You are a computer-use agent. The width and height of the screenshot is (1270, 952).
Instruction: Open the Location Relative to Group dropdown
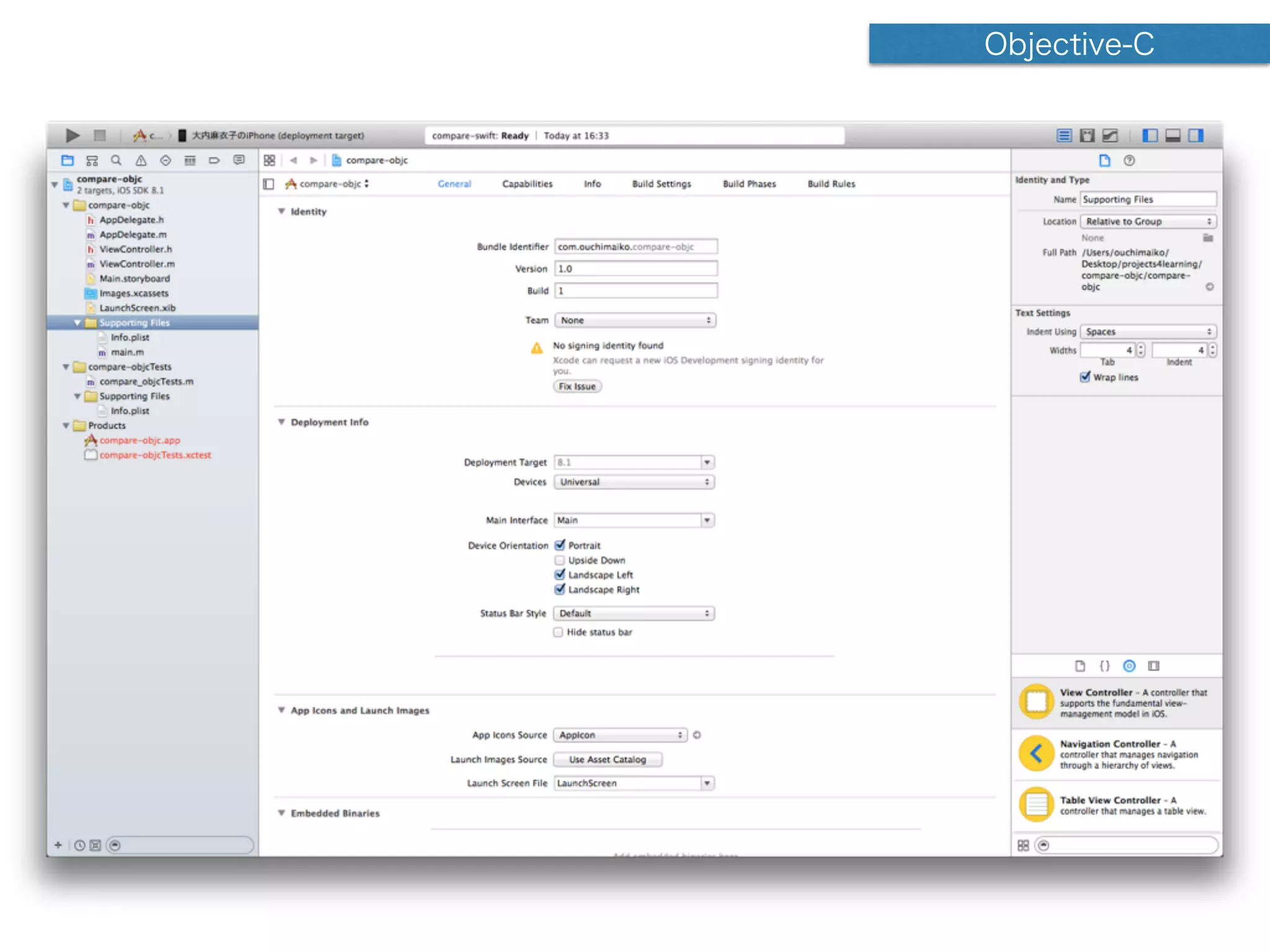click(x=1148, y=221)
